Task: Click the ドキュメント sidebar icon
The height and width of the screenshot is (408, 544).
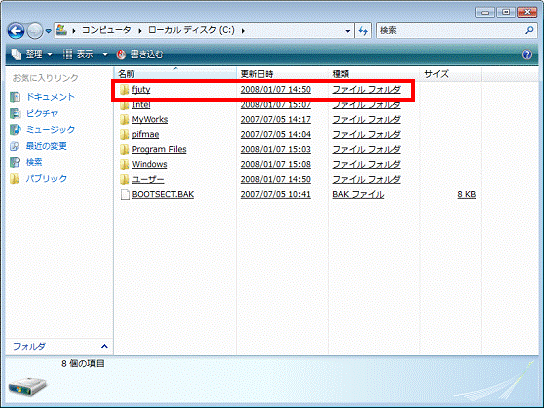Action: point(15,97)
